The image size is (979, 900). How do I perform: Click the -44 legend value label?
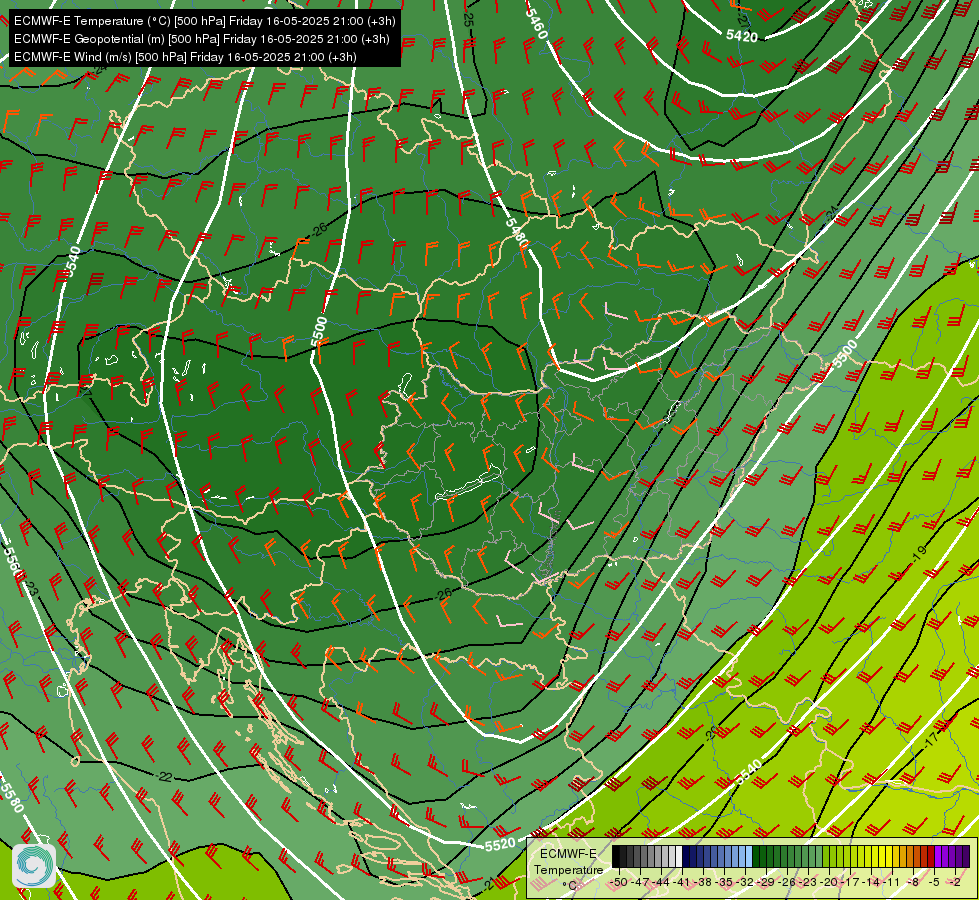(661, 882)
